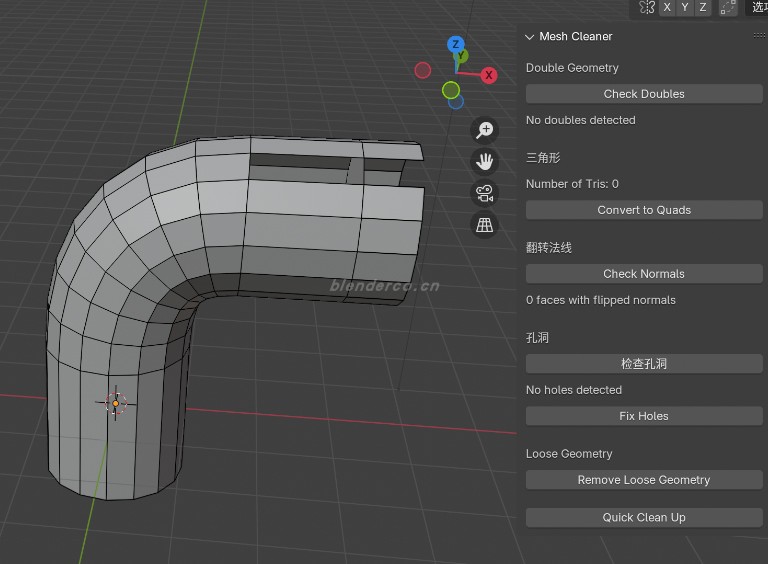Click Convert to Quads button

pos(644,210)
